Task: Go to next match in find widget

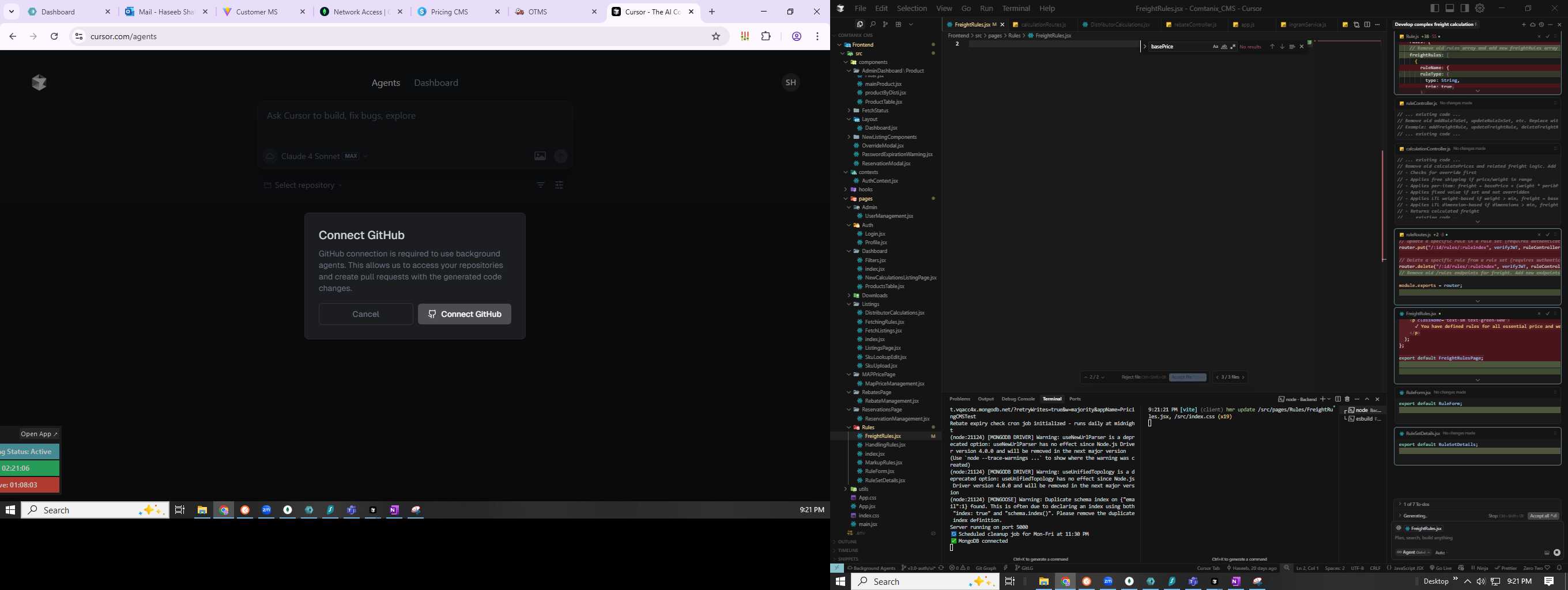Action: 1282,47
